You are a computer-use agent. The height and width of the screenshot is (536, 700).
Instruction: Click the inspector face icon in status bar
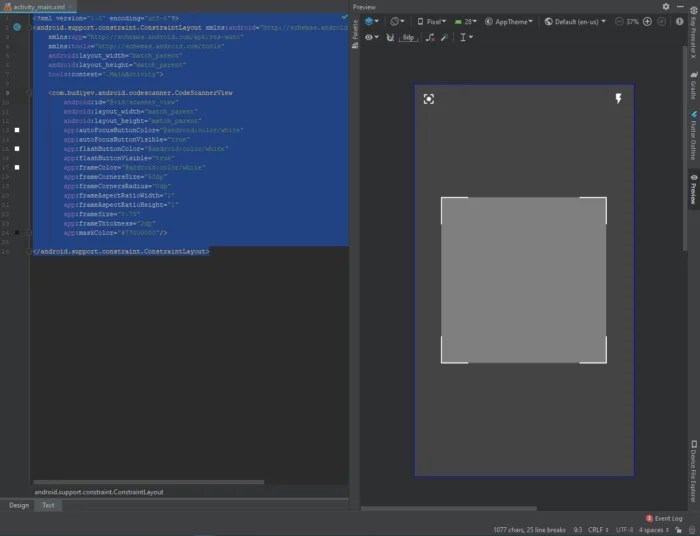click(x=692, y=530)
